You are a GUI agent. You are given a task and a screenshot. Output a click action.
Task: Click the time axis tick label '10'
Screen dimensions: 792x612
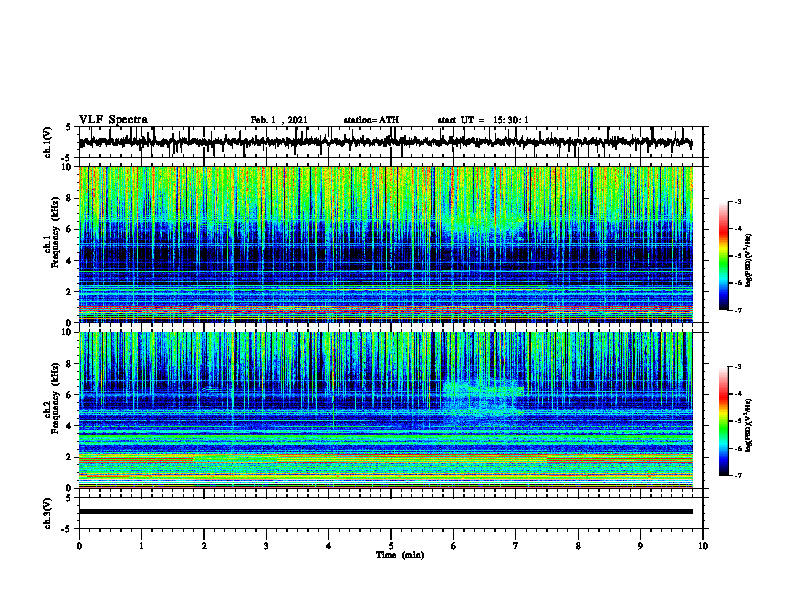point(703,546)
